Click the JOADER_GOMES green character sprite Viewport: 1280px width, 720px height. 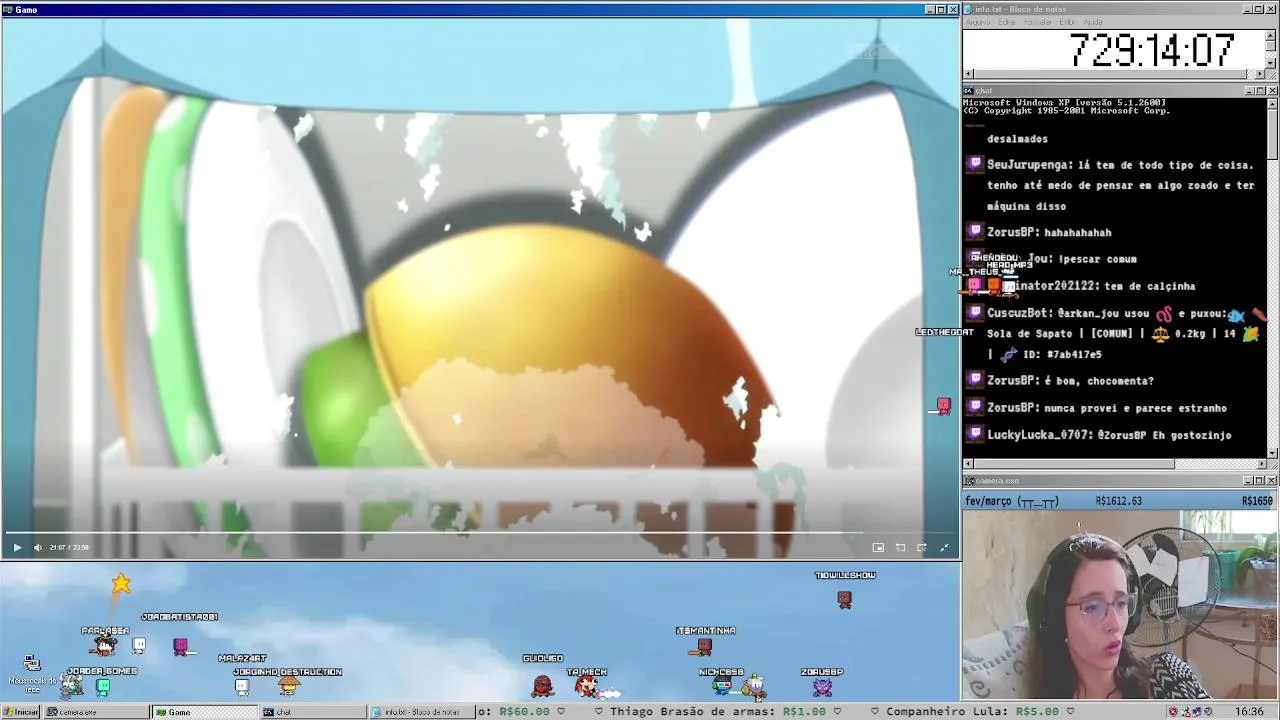[x=102, y=686]
